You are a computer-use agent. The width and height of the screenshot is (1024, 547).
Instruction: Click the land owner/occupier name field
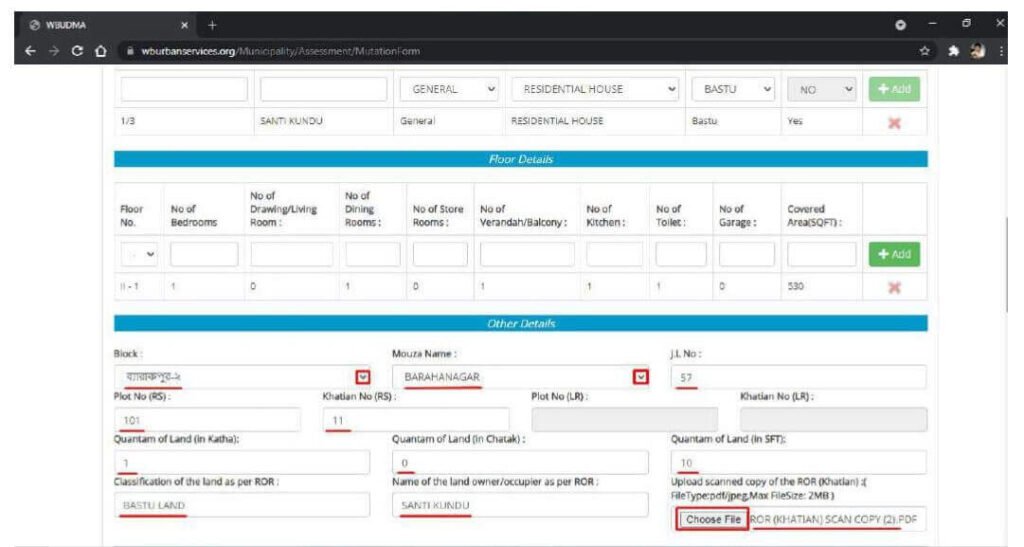(x=520, y=505)
